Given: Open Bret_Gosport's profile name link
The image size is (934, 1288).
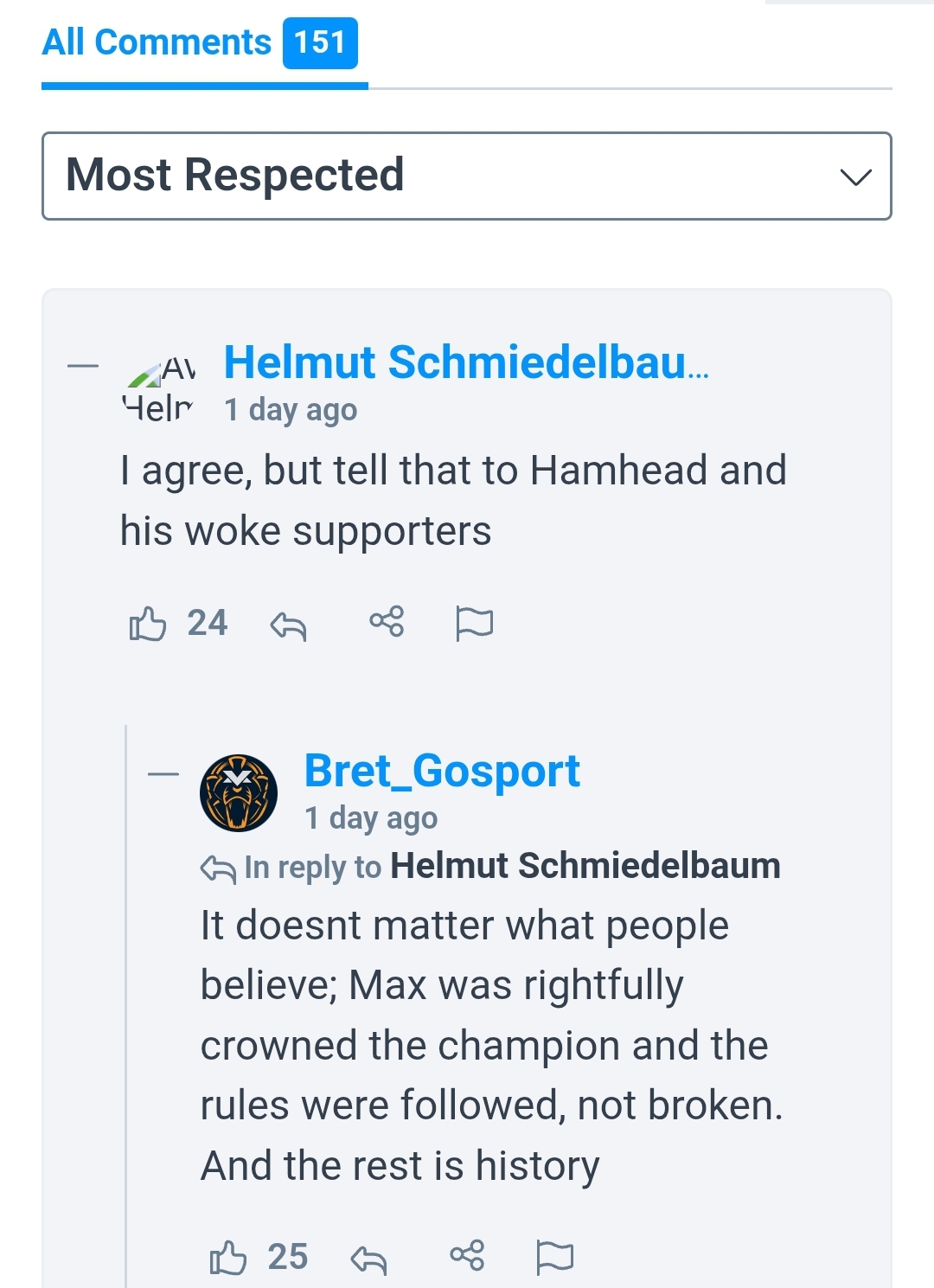Looking at the screenshot, I should (x=442, y=771).
